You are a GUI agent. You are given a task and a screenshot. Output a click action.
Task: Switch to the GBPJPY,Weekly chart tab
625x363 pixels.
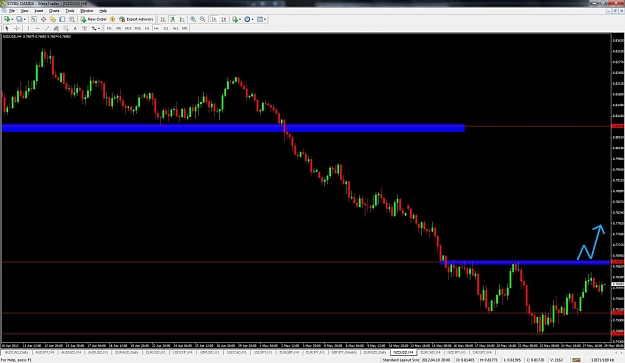click(x=344, y=353)
